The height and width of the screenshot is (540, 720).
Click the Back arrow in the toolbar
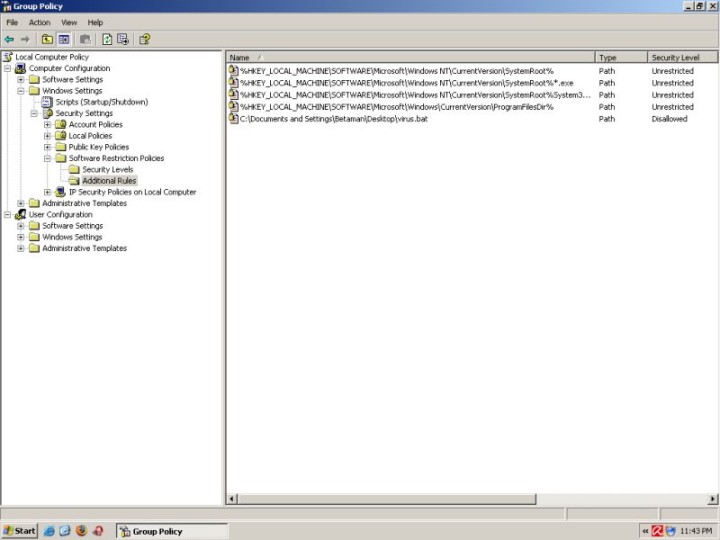[x=9, y=39]
